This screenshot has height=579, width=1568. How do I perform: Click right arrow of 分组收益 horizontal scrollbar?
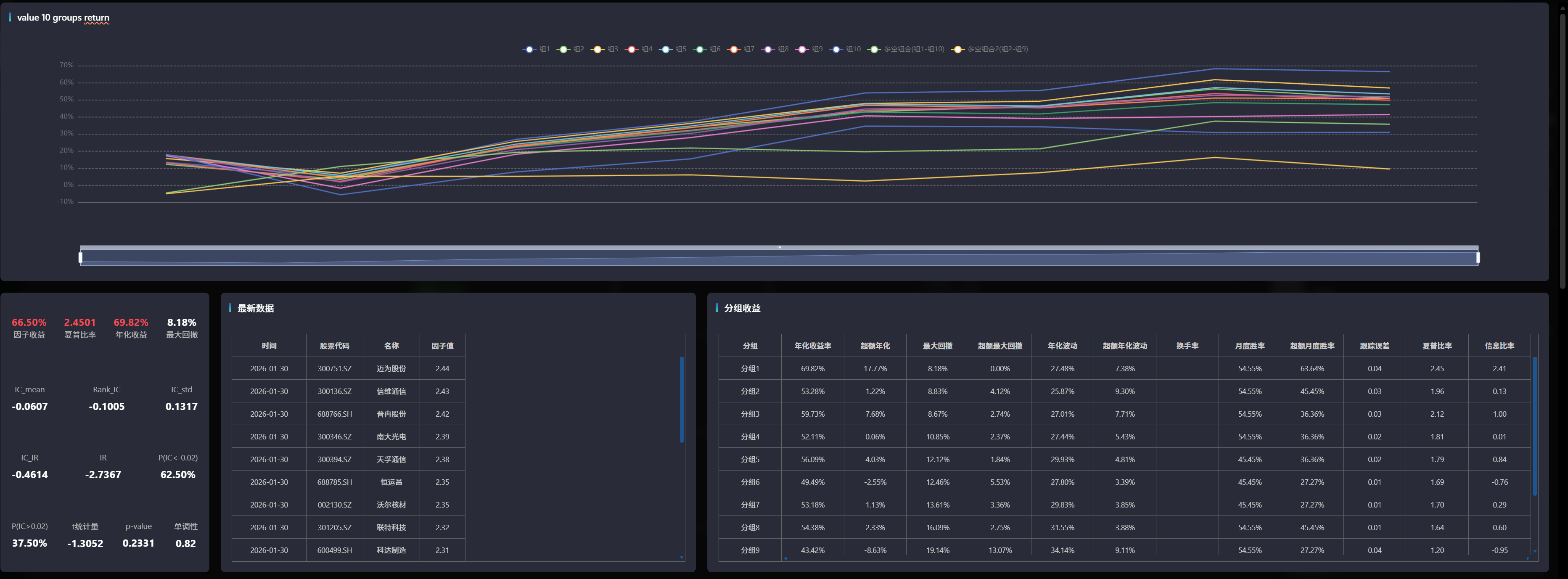tap(1527, 558)
